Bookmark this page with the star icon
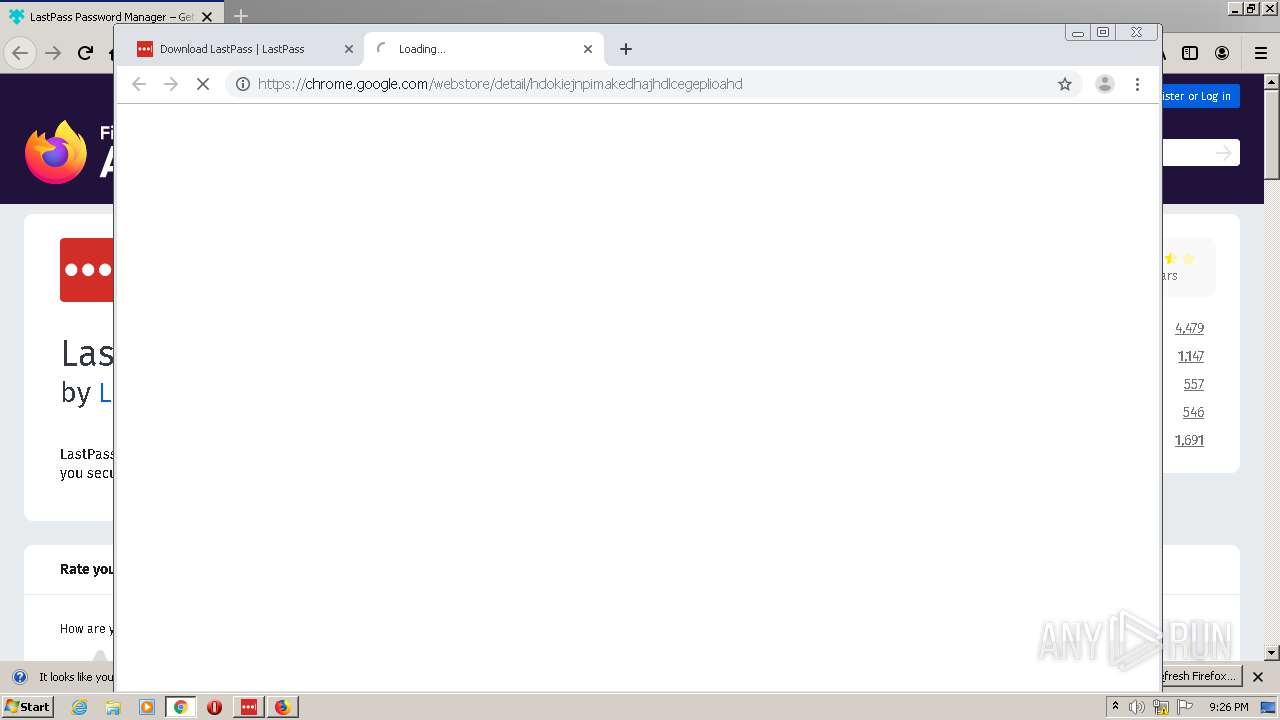Viewport: 1280px width, 720px height. [1065, 84]
